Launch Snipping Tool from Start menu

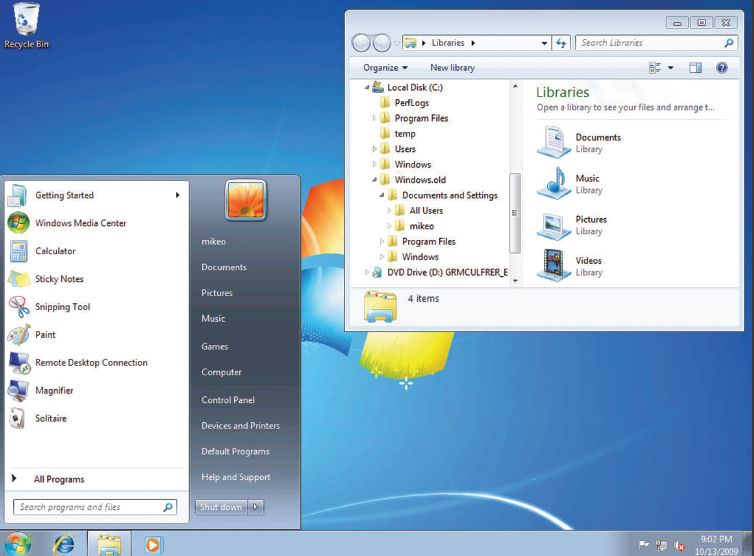pos(62,307)
